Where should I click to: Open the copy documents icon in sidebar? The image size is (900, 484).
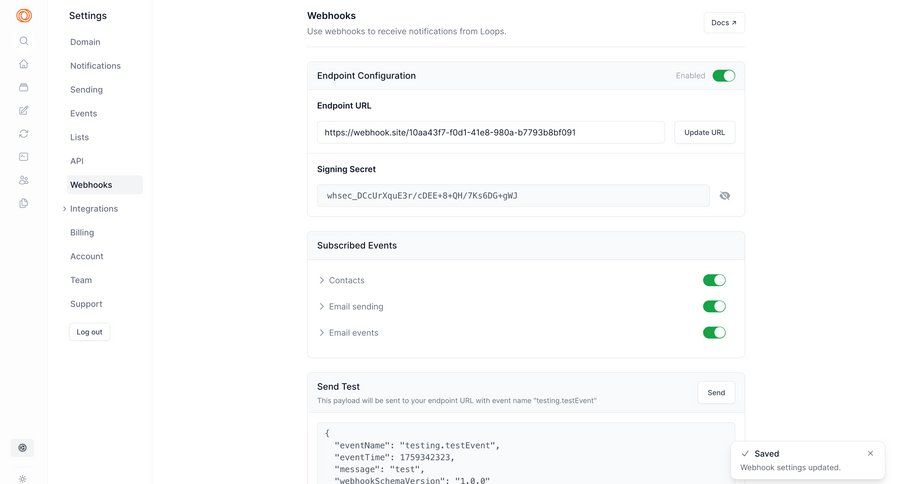(24, 203)
